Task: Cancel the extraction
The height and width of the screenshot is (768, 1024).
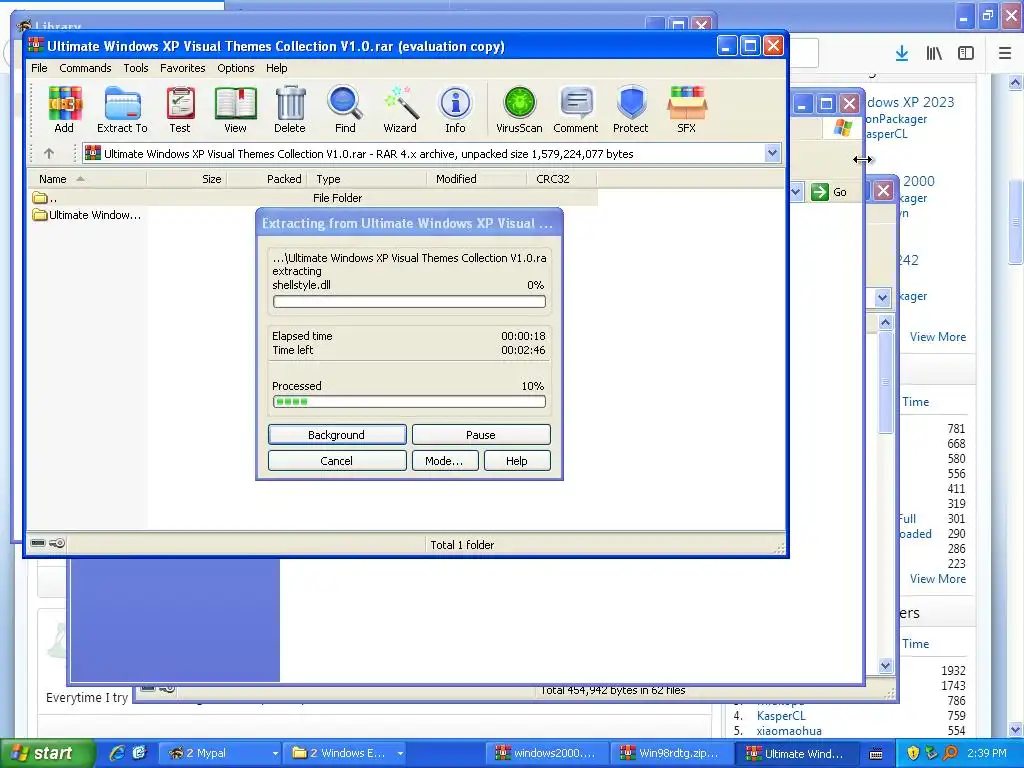Action: [337, 460]
